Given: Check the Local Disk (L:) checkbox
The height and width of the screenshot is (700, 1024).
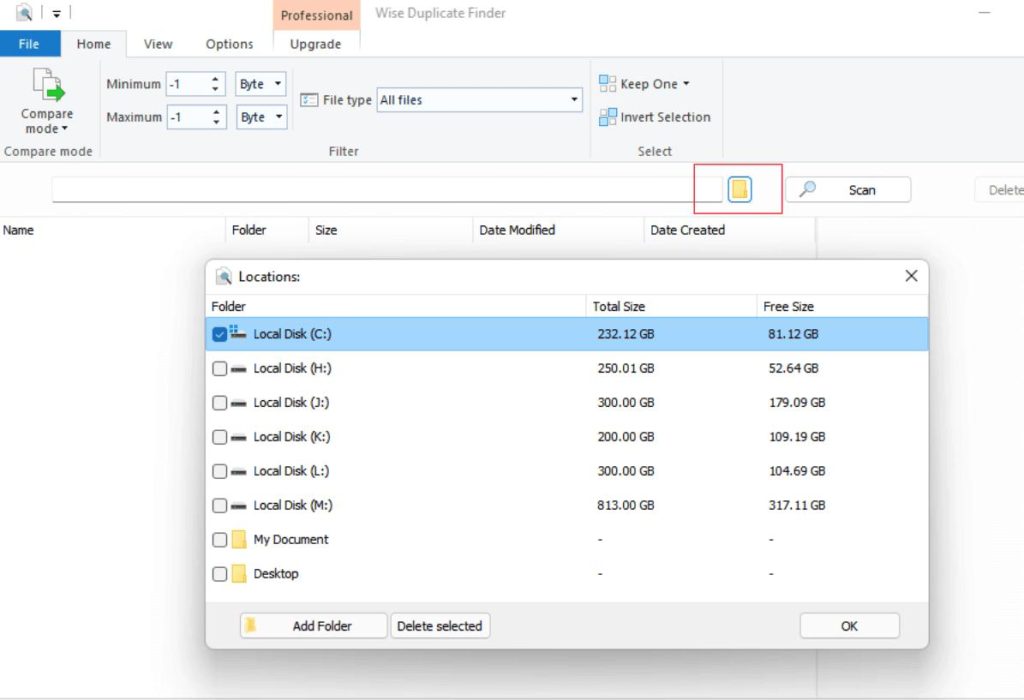Looking at the screenshot, I should [219, 471].
